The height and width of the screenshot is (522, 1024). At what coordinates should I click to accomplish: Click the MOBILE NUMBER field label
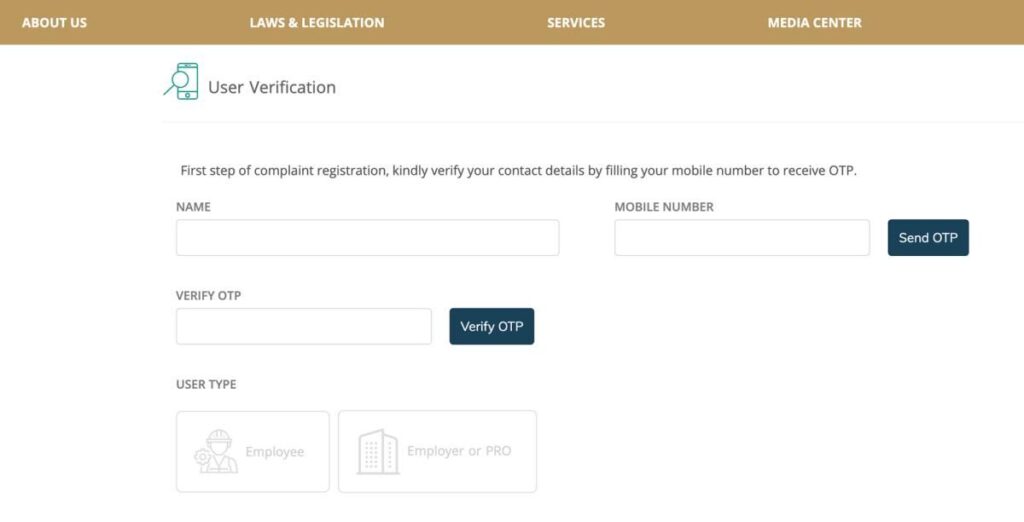(664, 207)
